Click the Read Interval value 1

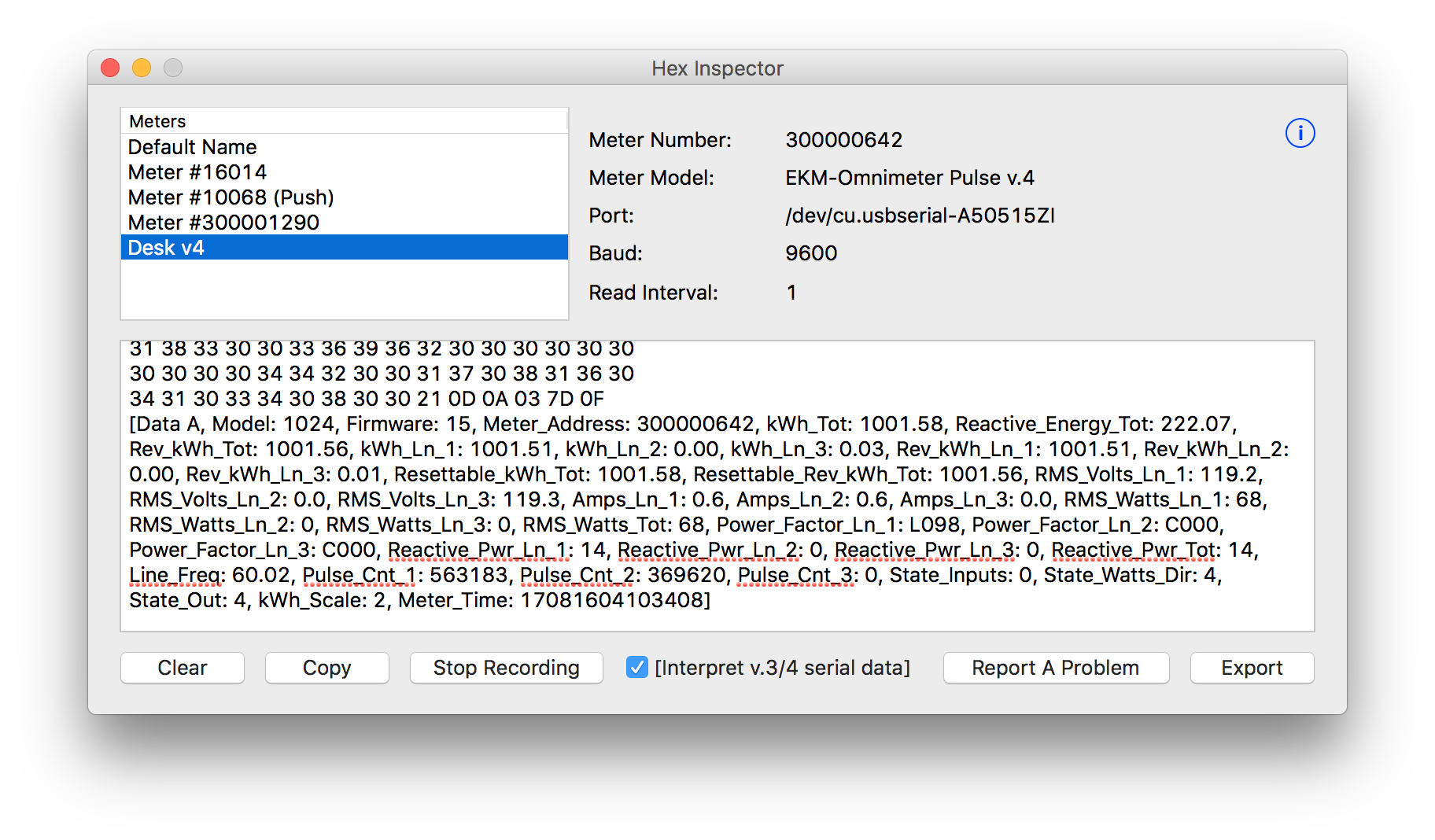pyautogui.click(x=791, y=293)
